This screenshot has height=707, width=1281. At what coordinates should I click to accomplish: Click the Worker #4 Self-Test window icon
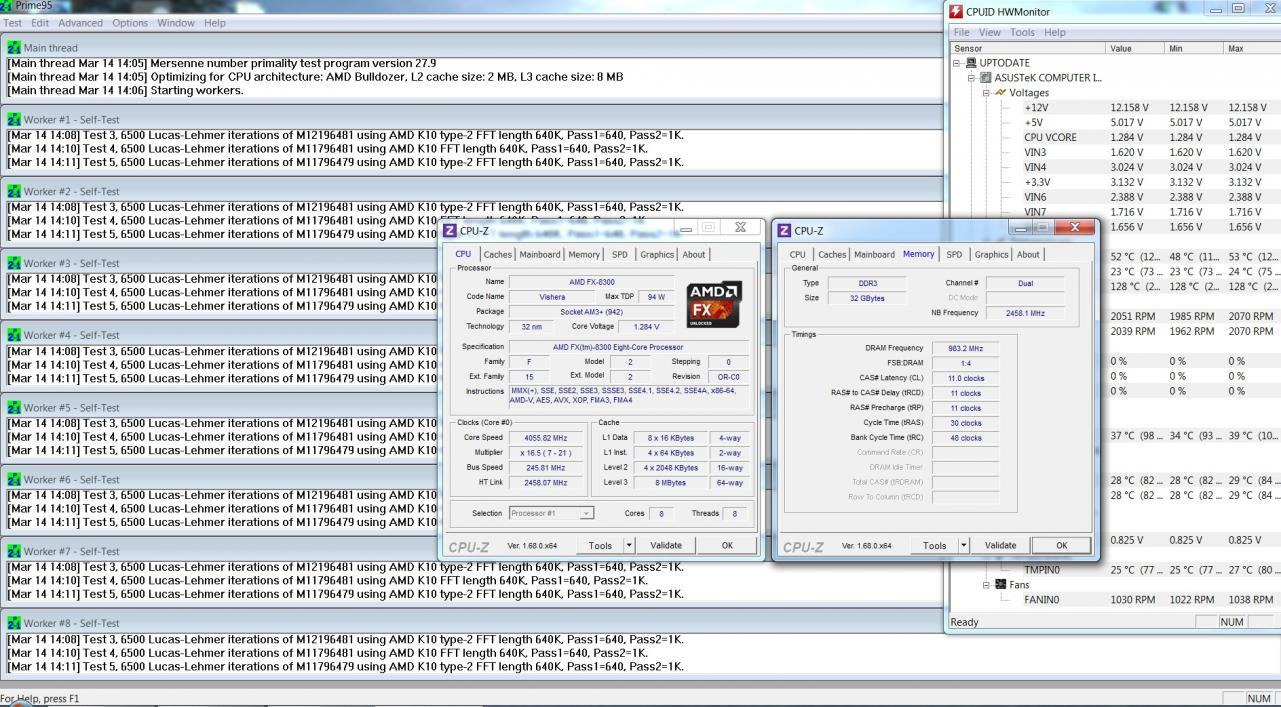click(x=14, y=335)
